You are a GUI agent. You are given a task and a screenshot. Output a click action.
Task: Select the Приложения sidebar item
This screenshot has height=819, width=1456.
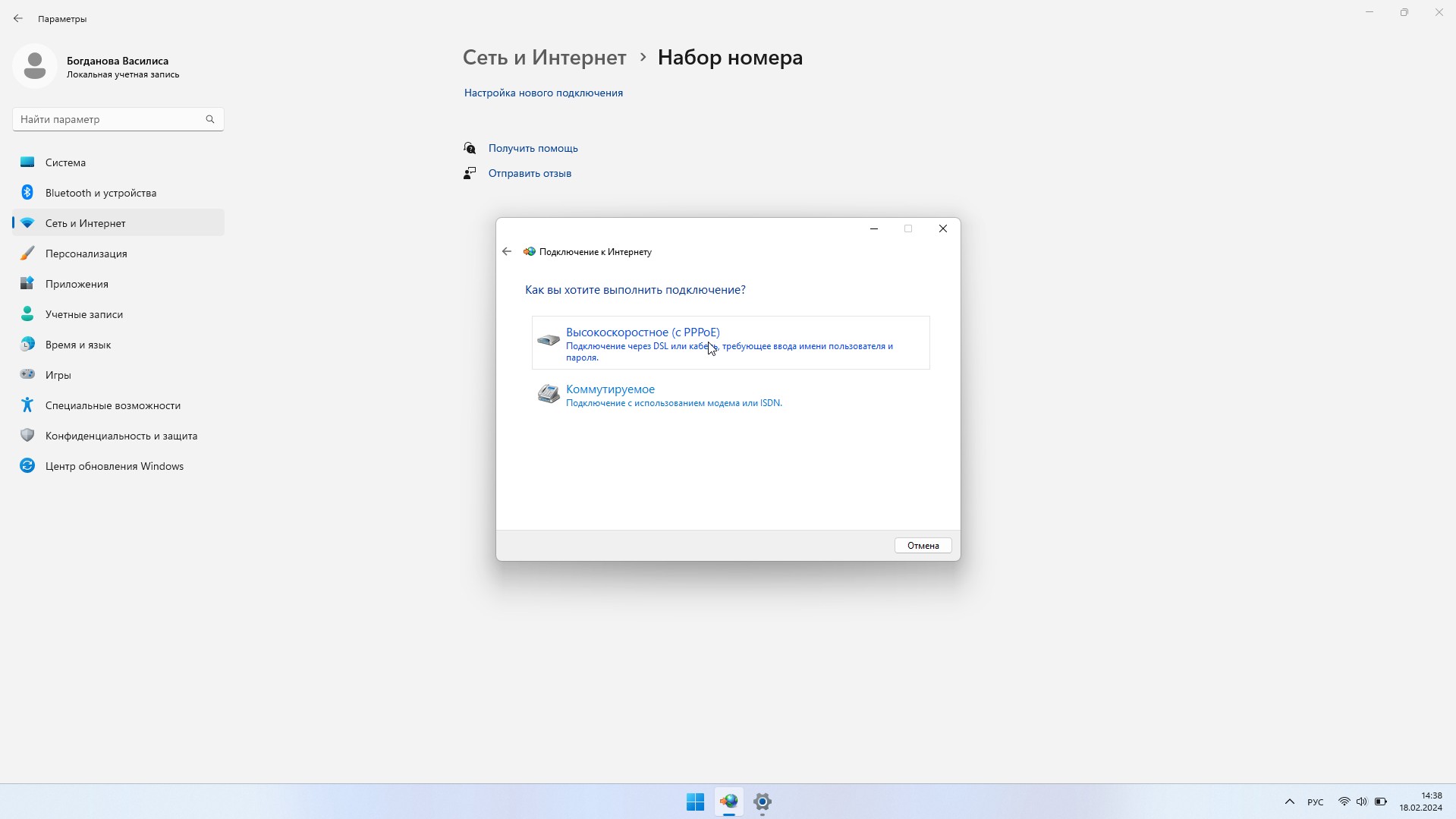77,284
